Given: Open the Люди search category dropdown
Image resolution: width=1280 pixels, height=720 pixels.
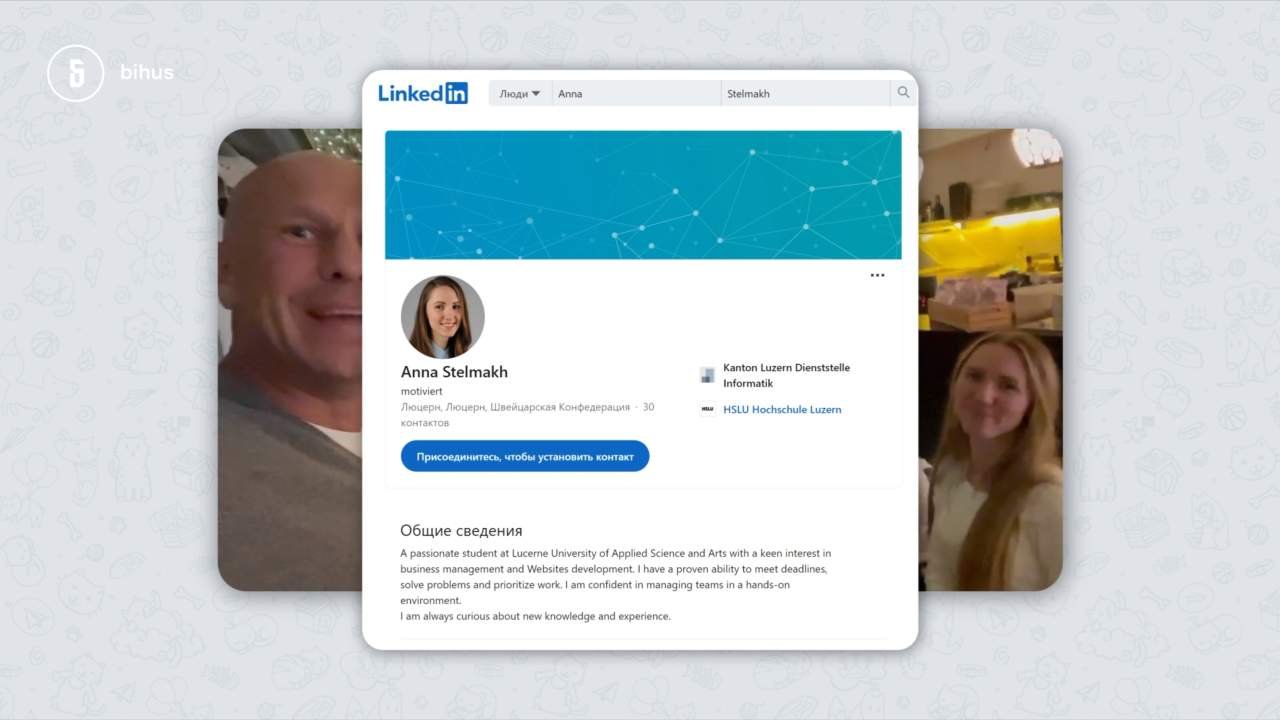Looking at the screenshot, I should tap(519, 93).
